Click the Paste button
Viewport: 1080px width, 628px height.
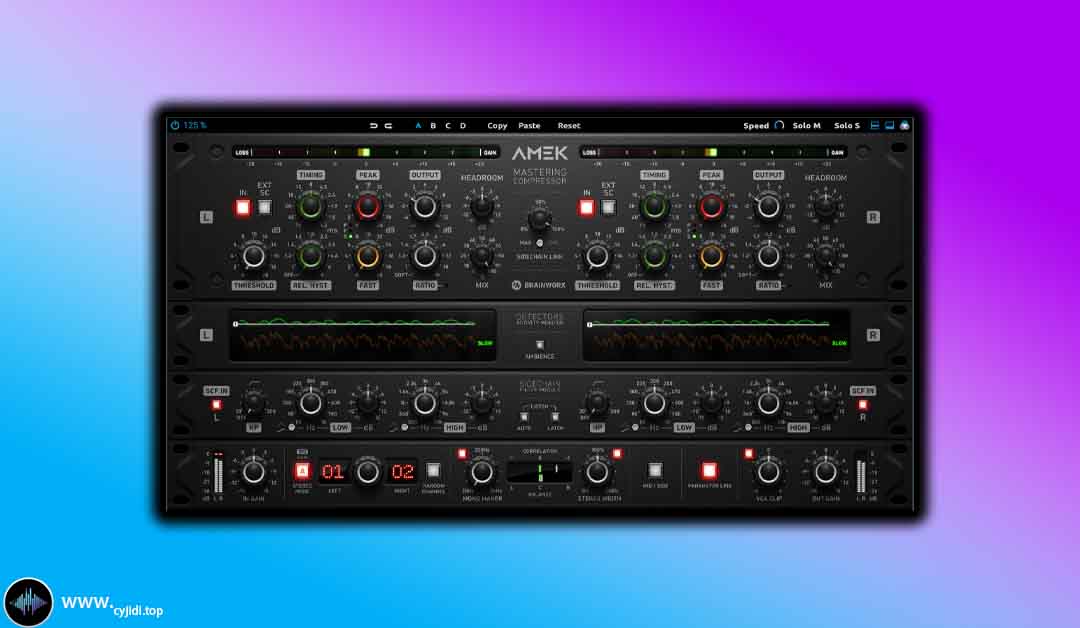click(x=529, y=125)
